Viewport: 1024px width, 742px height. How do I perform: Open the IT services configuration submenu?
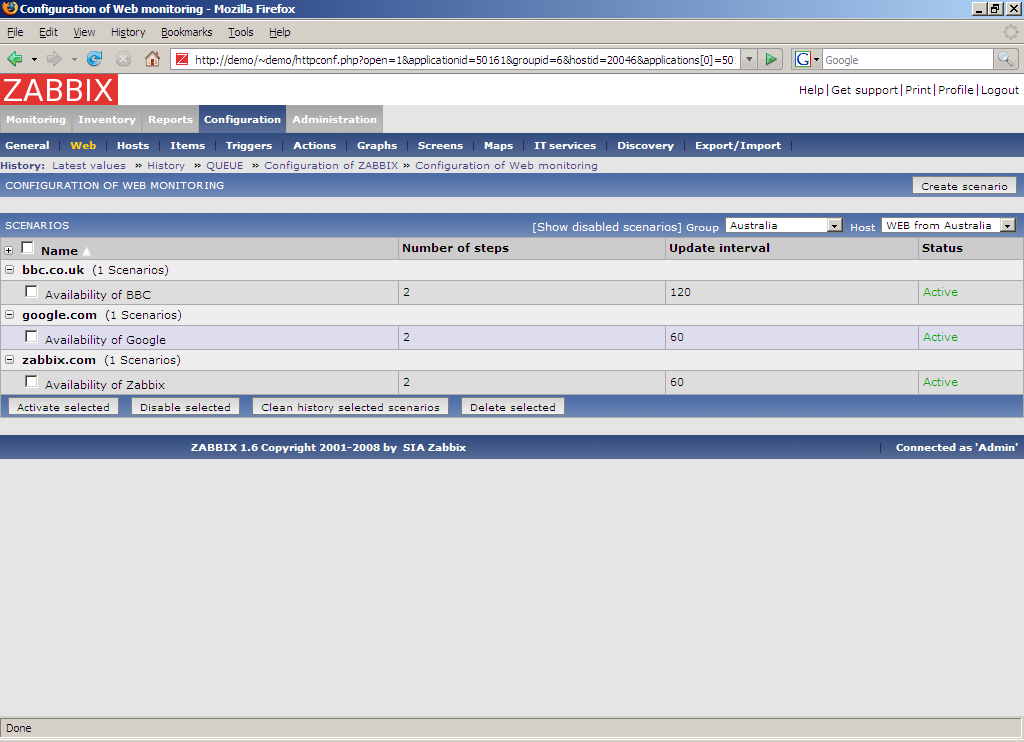pos(565,146)
